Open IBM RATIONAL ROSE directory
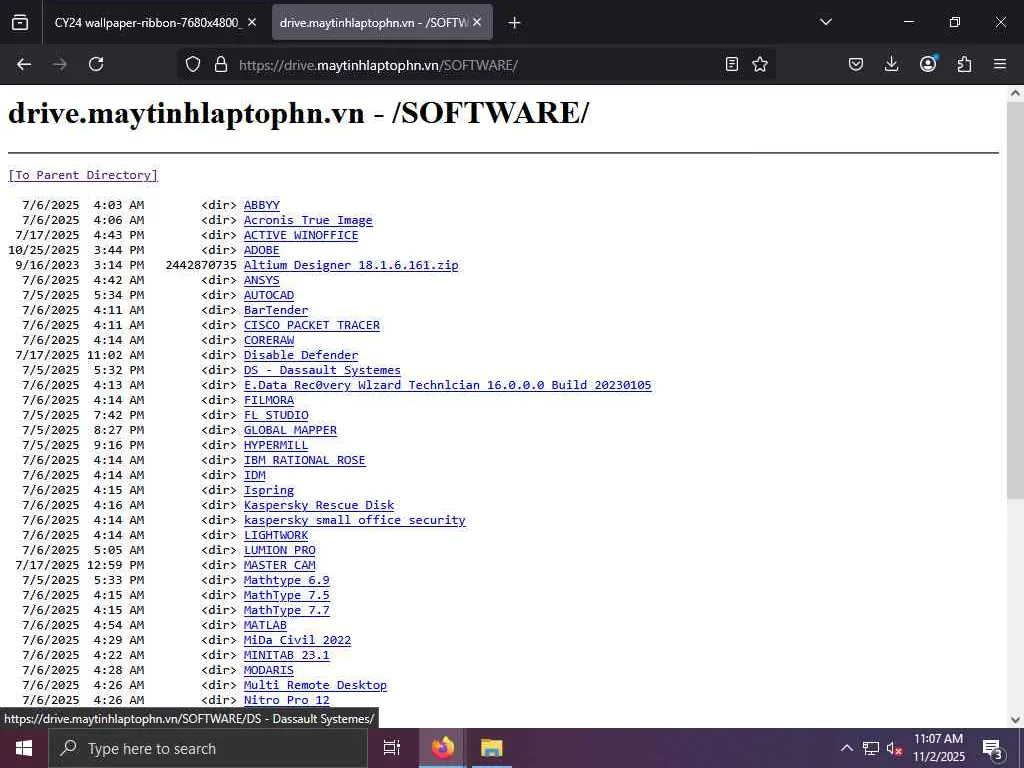This screenshot has width=1024, height=768. pyautogui.click(x=305, y=460)
